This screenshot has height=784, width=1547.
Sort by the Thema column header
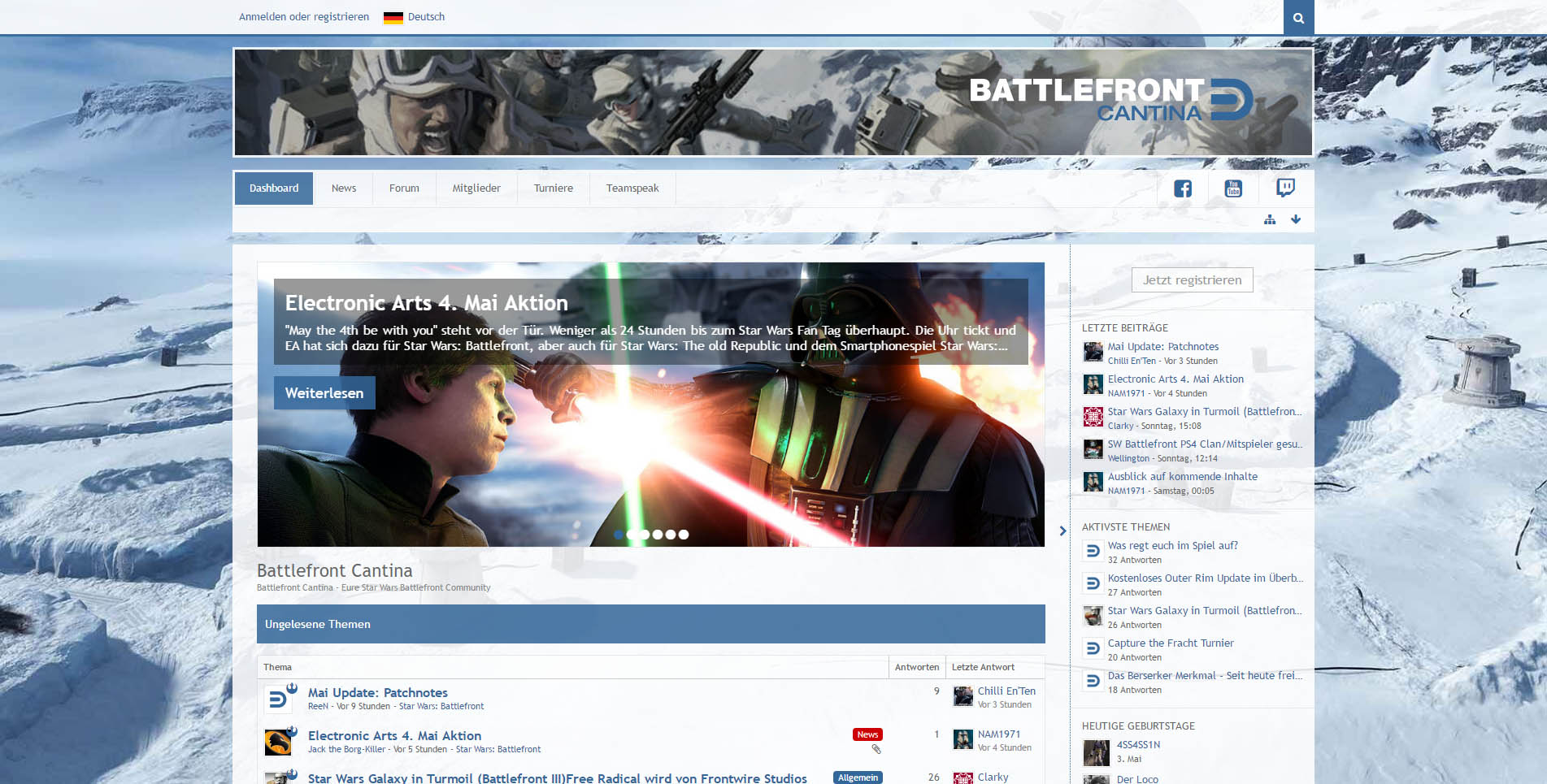[277, 667]
